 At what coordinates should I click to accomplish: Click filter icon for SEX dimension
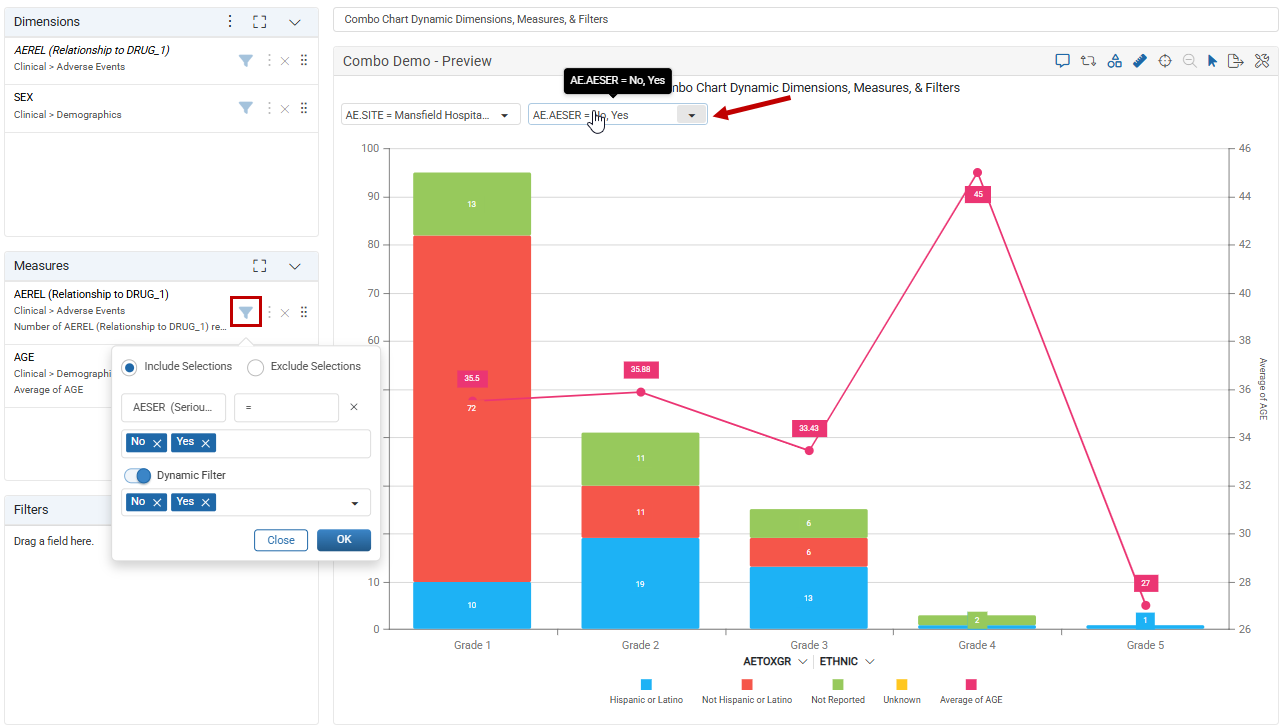pos(246,108)
